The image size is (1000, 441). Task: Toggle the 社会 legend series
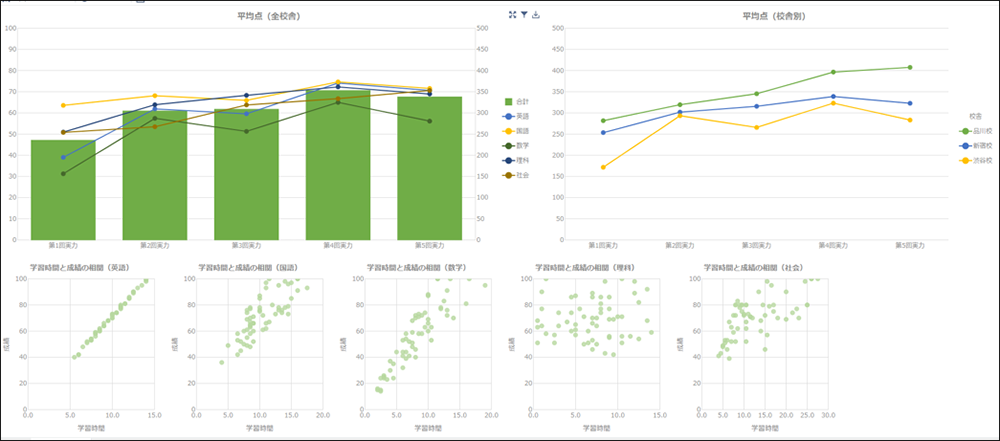pos(516,175)
